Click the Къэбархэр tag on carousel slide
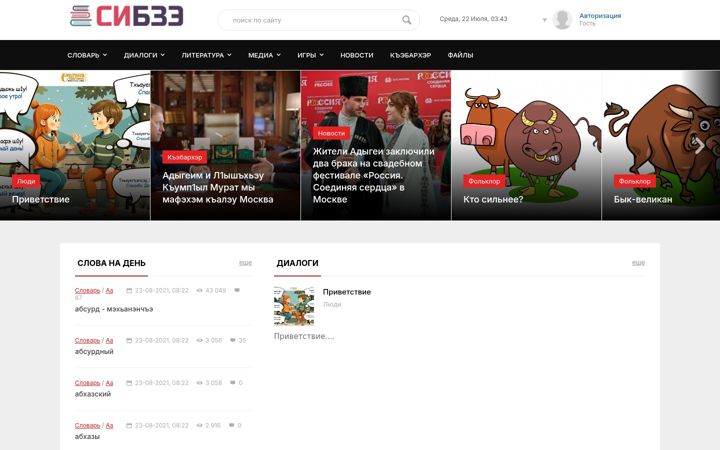Image resolution: width=720 pixels, height=450 pixels. (185, 157)
